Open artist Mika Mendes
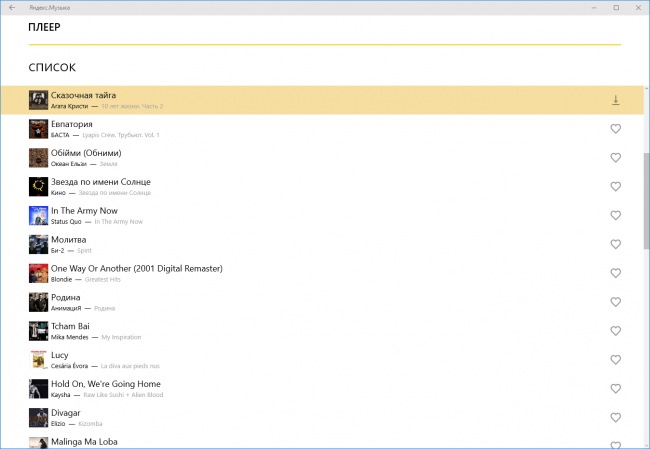This screenshot has width=650, height=449. click(x=70, y=337)
